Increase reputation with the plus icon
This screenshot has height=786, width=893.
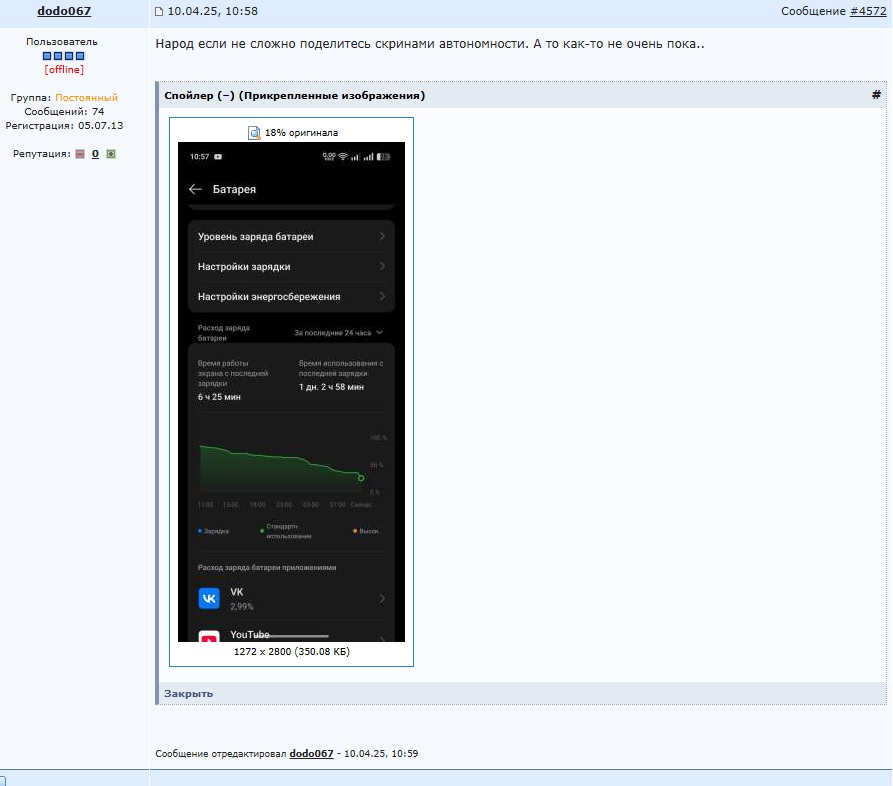point(111,154)
